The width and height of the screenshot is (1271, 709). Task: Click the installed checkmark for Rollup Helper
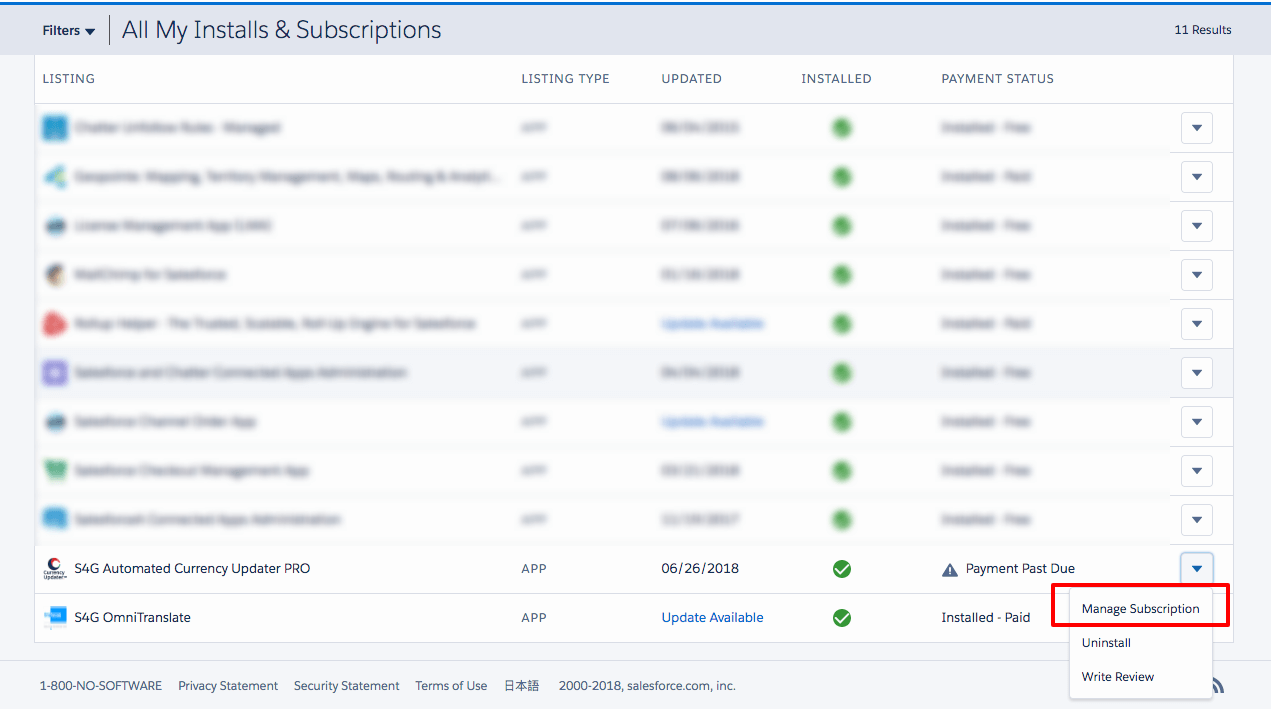[842, 324]
